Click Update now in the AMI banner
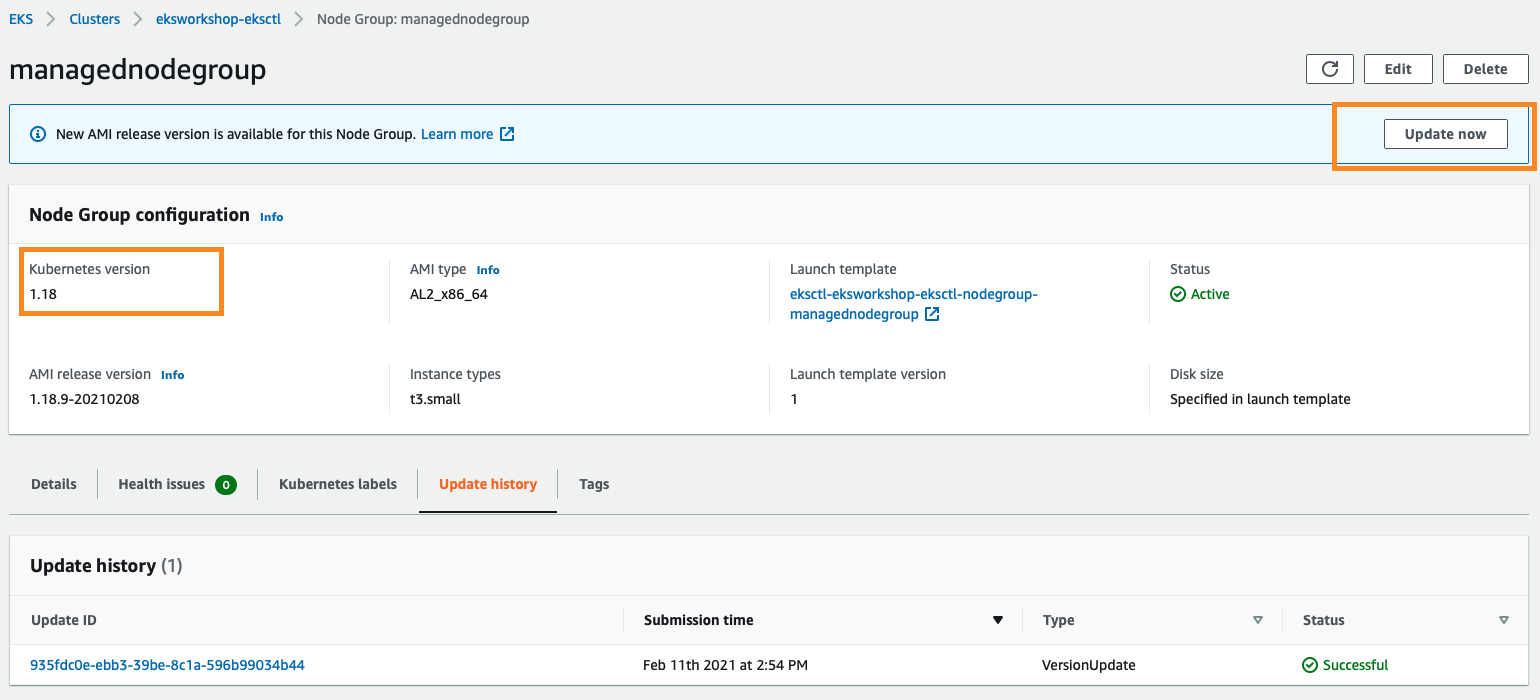Image resolution: width=1540 pixels, height=700 pixels. coord(1445,134)
